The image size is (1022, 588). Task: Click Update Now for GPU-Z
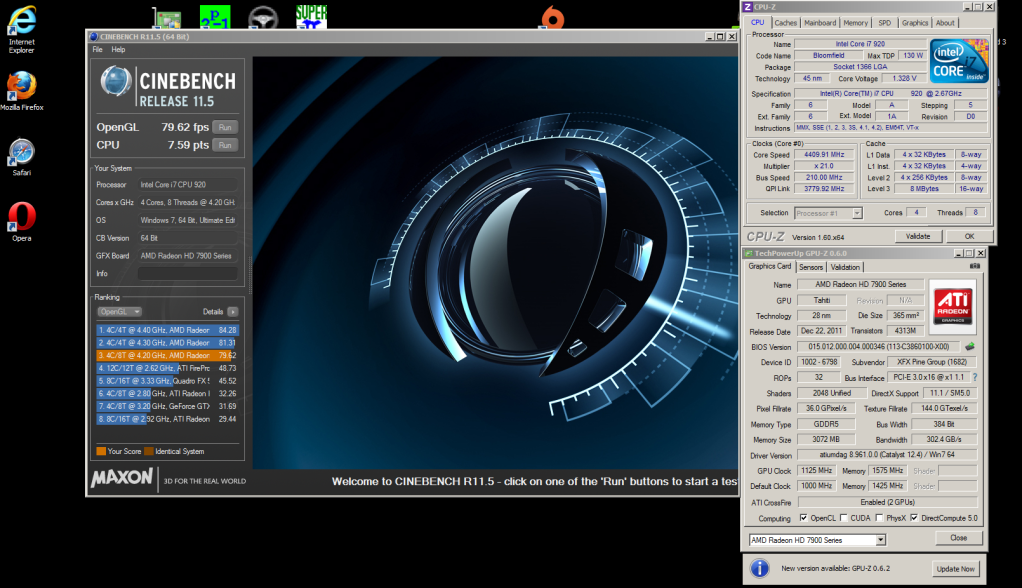(x=955, y=569)
